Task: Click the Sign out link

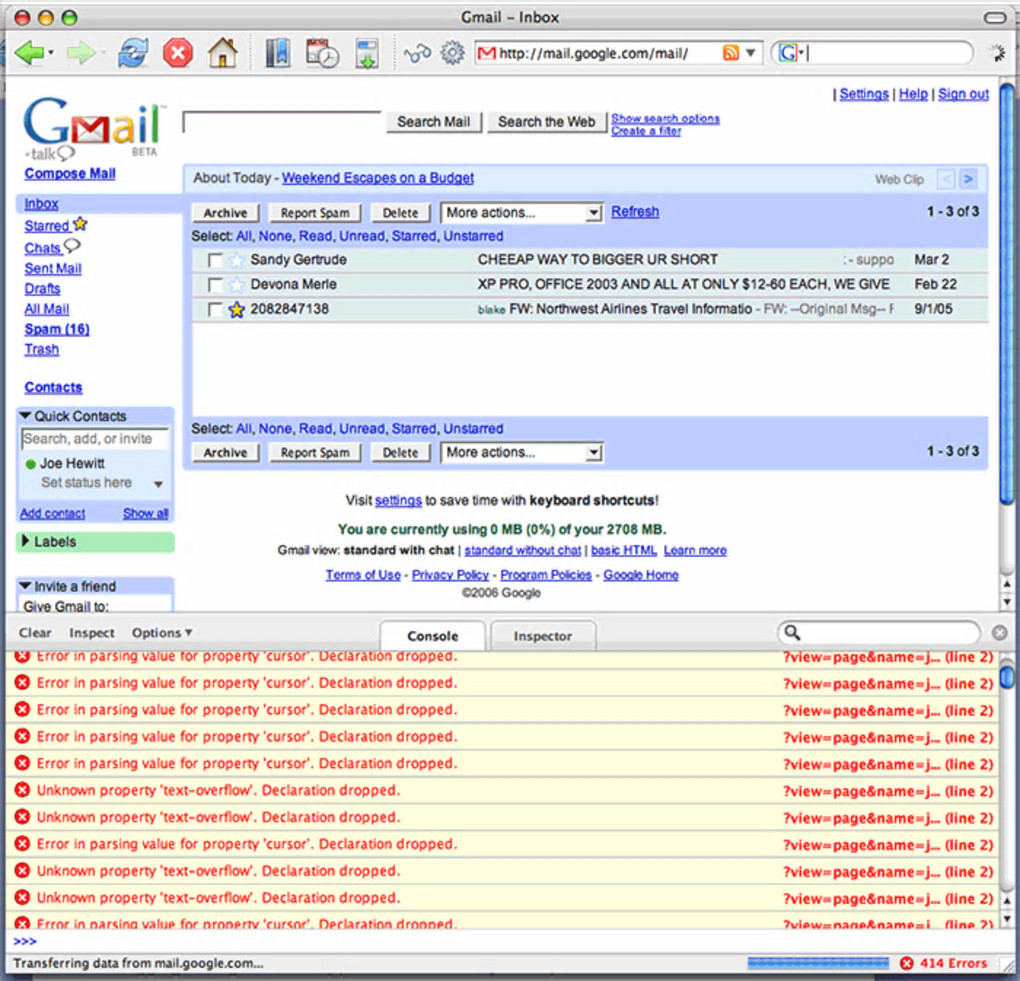Action: coord(963,94)
